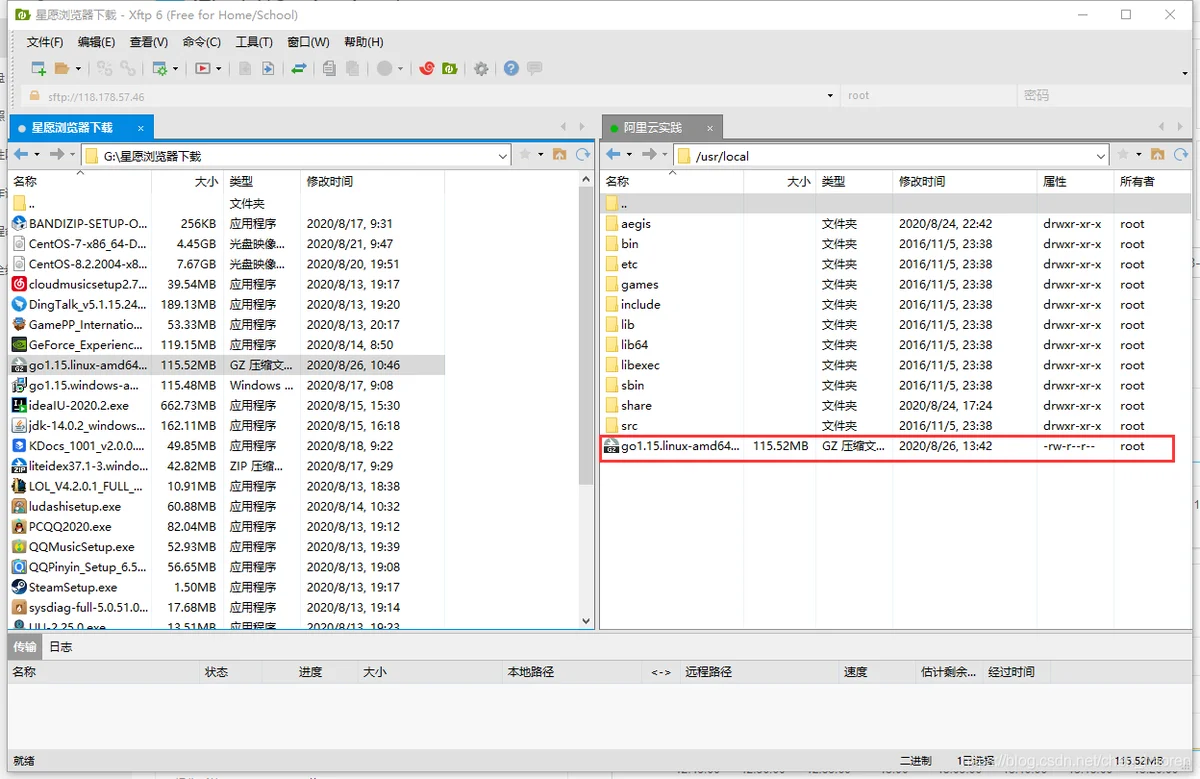This screenshot has height=779, width=1200.
Task: Click the green Xftp icon in toolbar
Action: pos(451,68)
